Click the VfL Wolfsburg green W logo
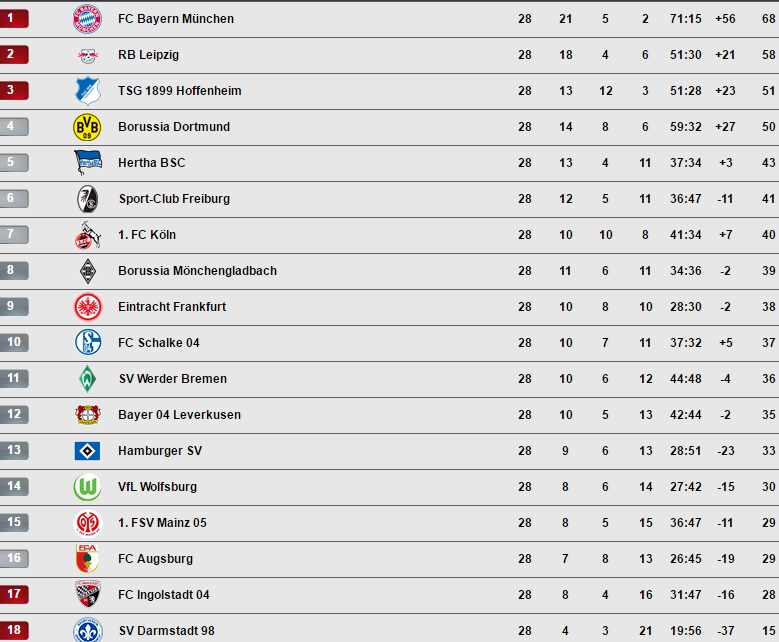 pyautogui.click(x=87, y=487)
